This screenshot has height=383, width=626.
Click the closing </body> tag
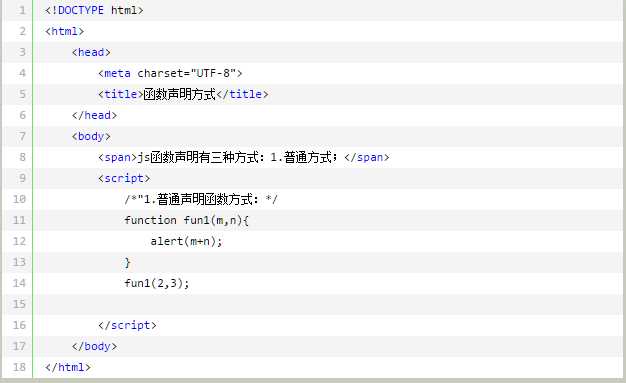[x=95, y=346]
